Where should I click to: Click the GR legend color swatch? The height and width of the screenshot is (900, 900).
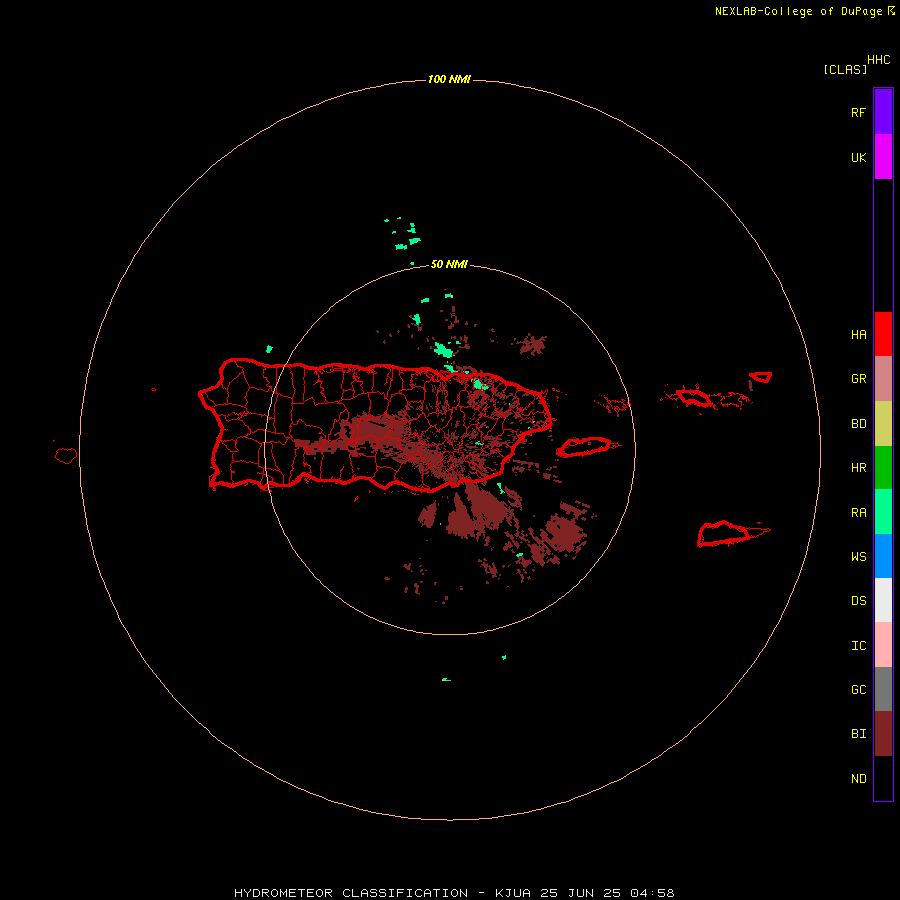883,379
